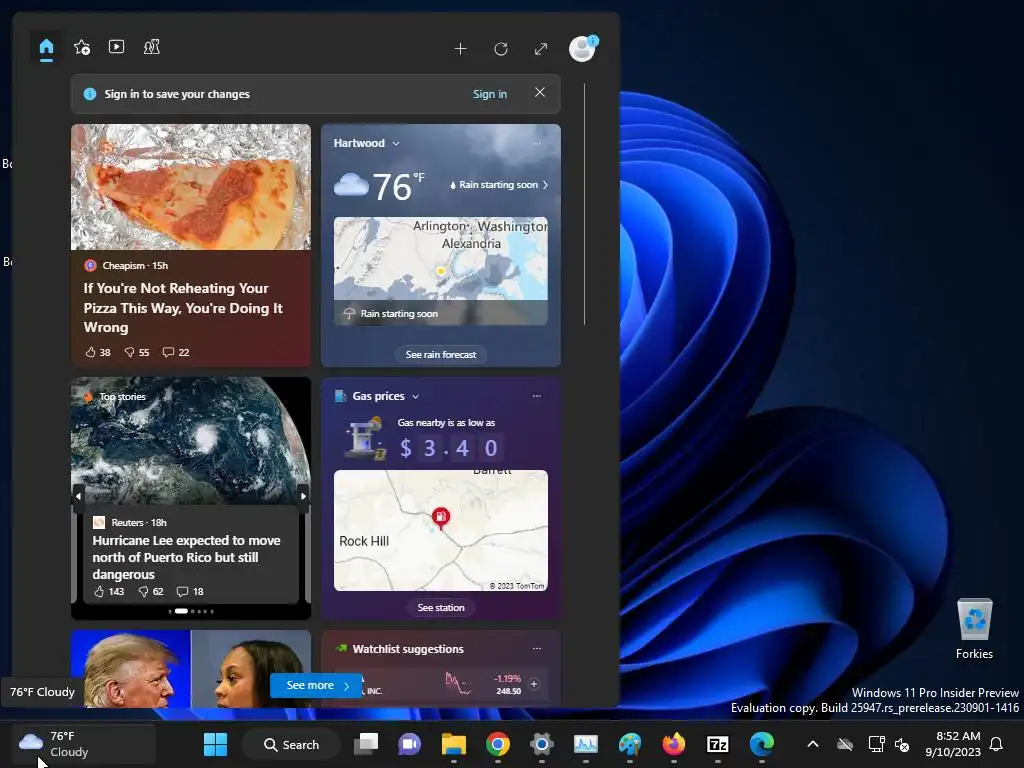Click Rain starting soon alert link

[x=499, y=185]
